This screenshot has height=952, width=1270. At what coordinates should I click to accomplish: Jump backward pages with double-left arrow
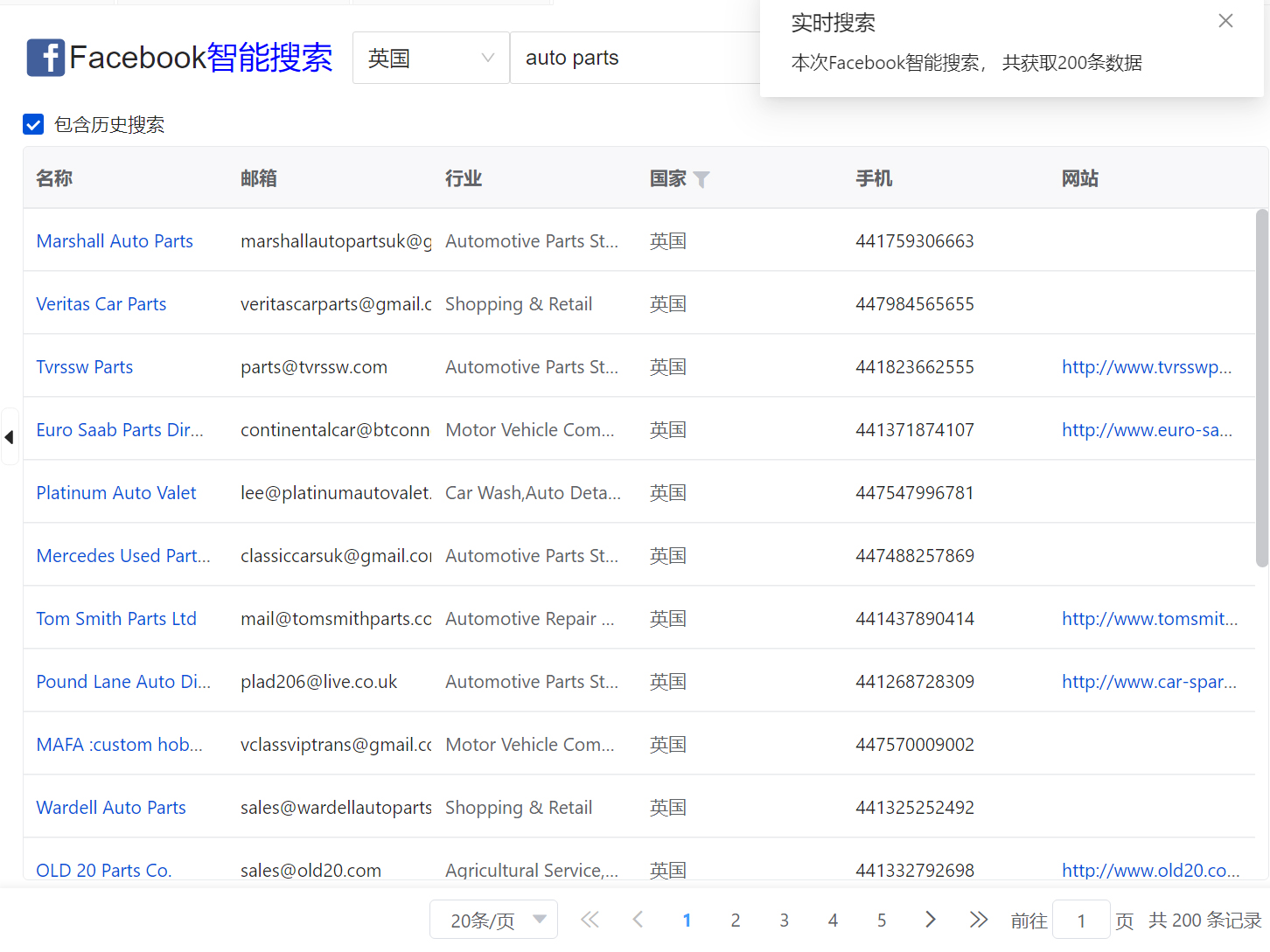[x=590, y=920]
